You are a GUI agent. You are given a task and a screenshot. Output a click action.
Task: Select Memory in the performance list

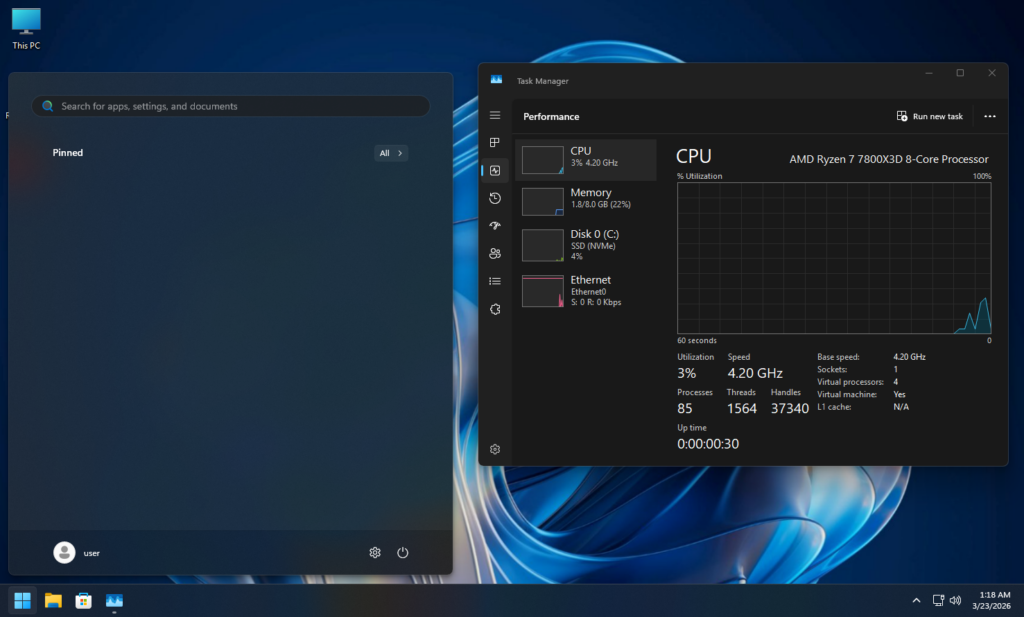(586, 199)
